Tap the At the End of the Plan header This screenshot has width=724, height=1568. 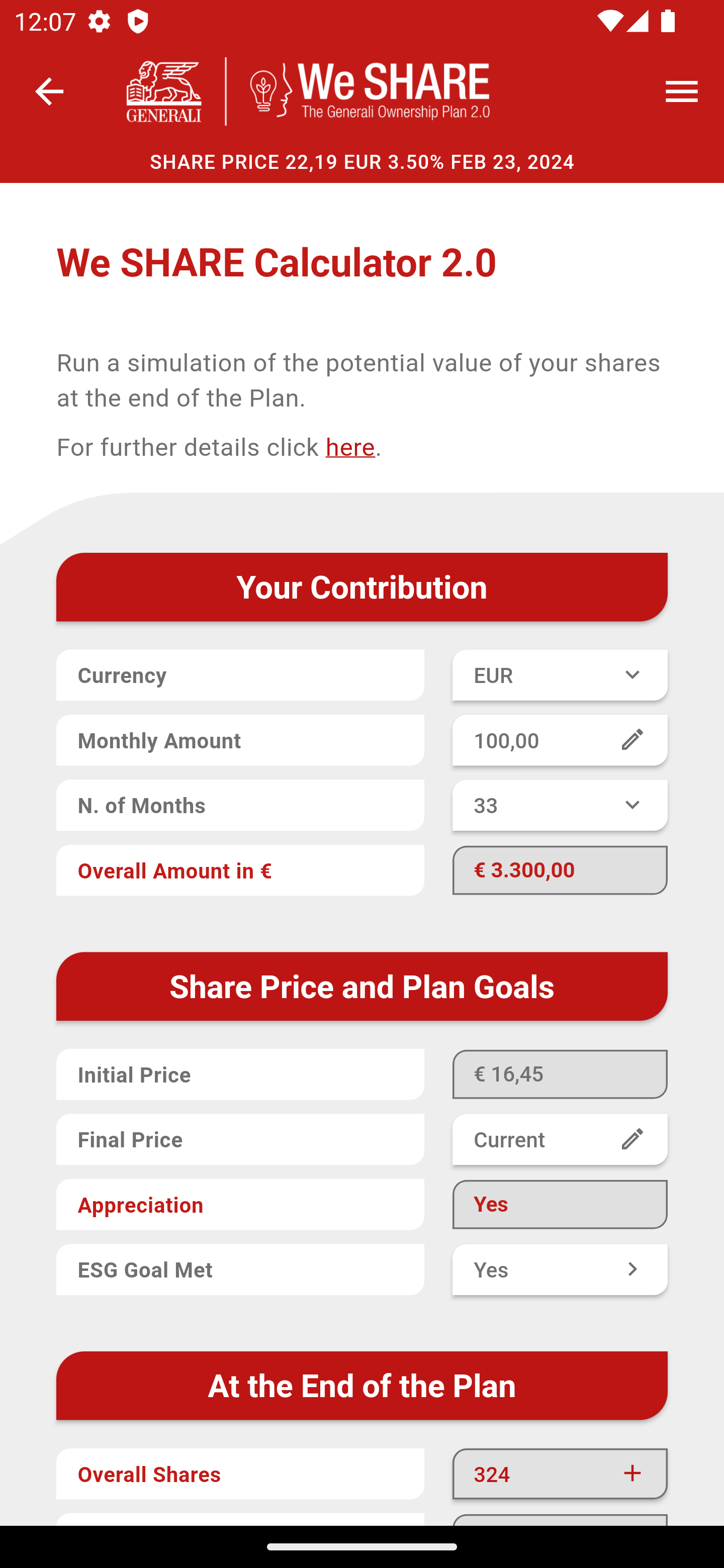coord(361,1386)
